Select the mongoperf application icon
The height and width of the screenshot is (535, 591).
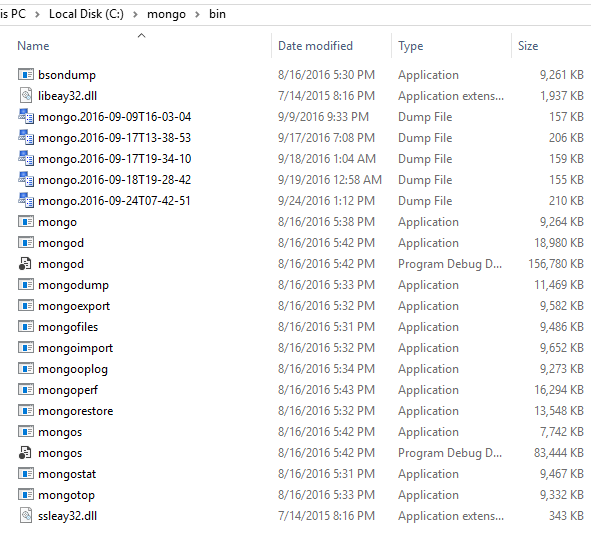[x=26, y=389]
